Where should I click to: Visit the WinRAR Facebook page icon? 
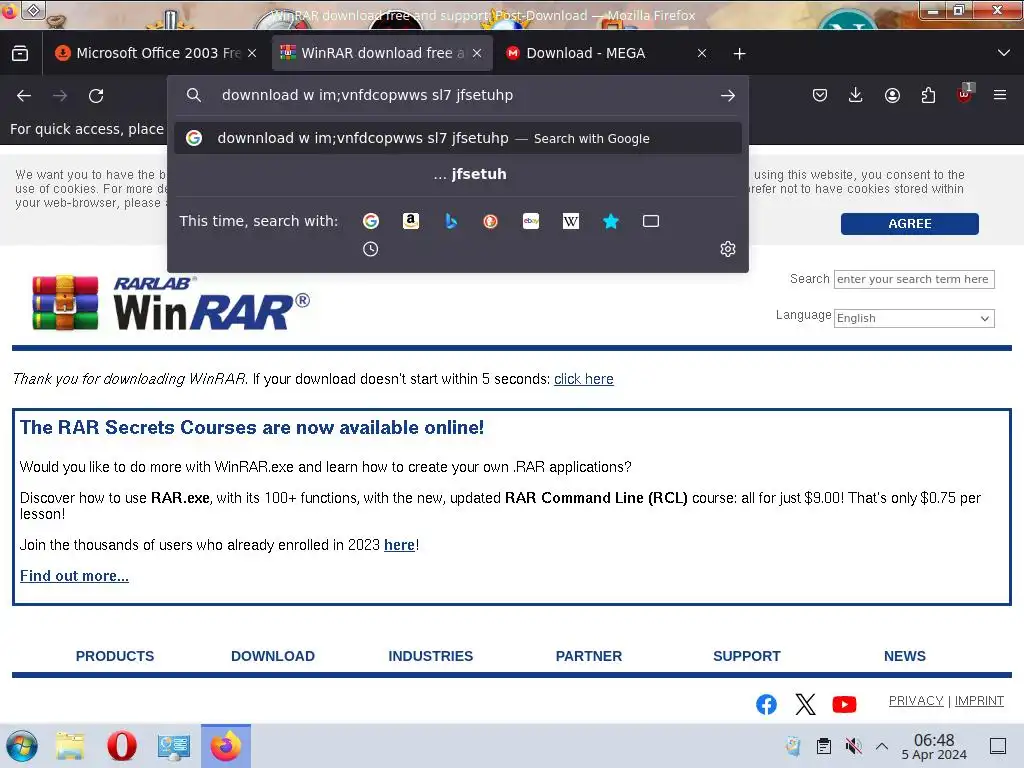[767, 704]
